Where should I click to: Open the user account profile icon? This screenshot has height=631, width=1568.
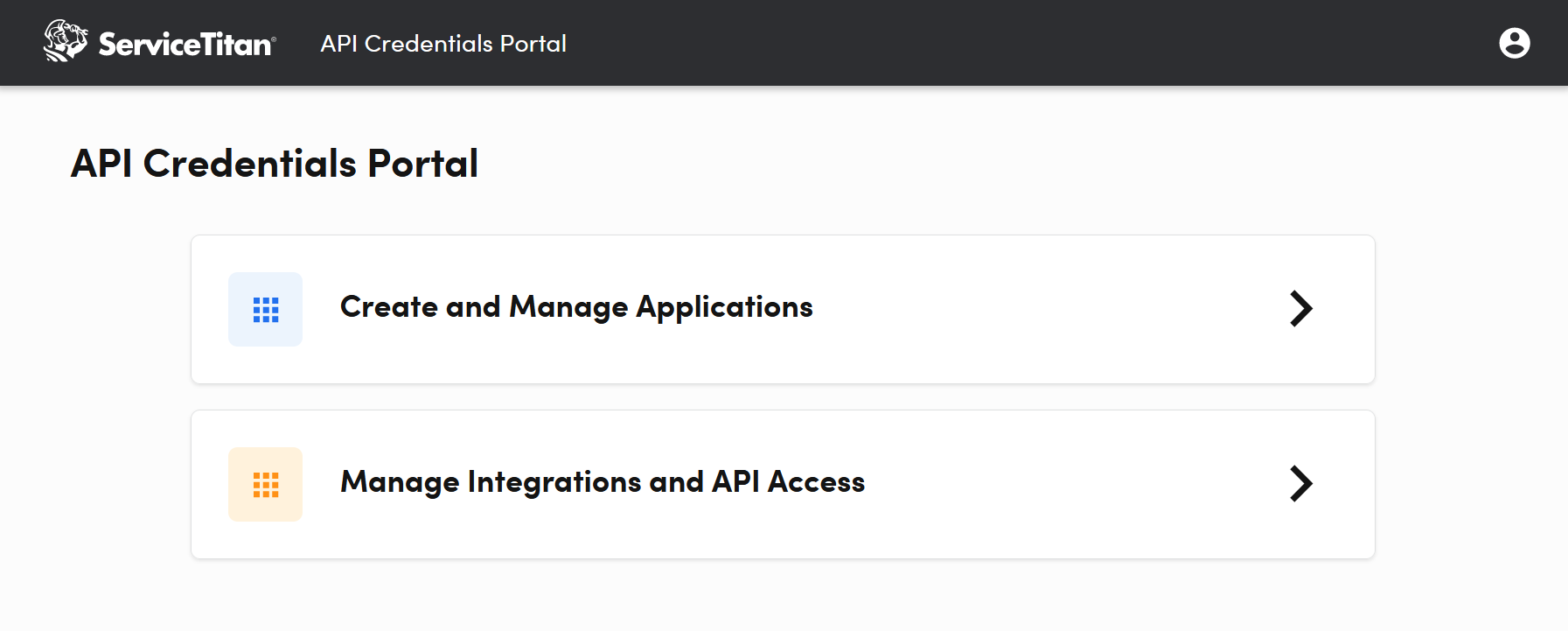coord(1514,43)
